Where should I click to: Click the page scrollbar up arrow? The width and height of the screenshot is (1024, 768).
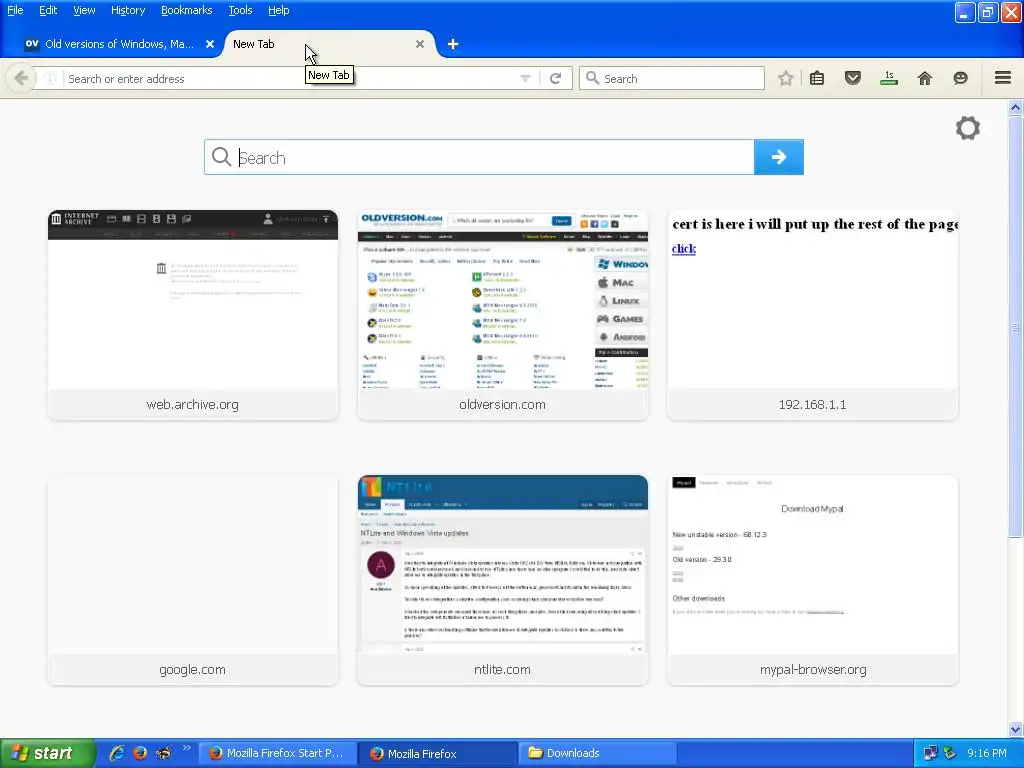coord(1015,107)
